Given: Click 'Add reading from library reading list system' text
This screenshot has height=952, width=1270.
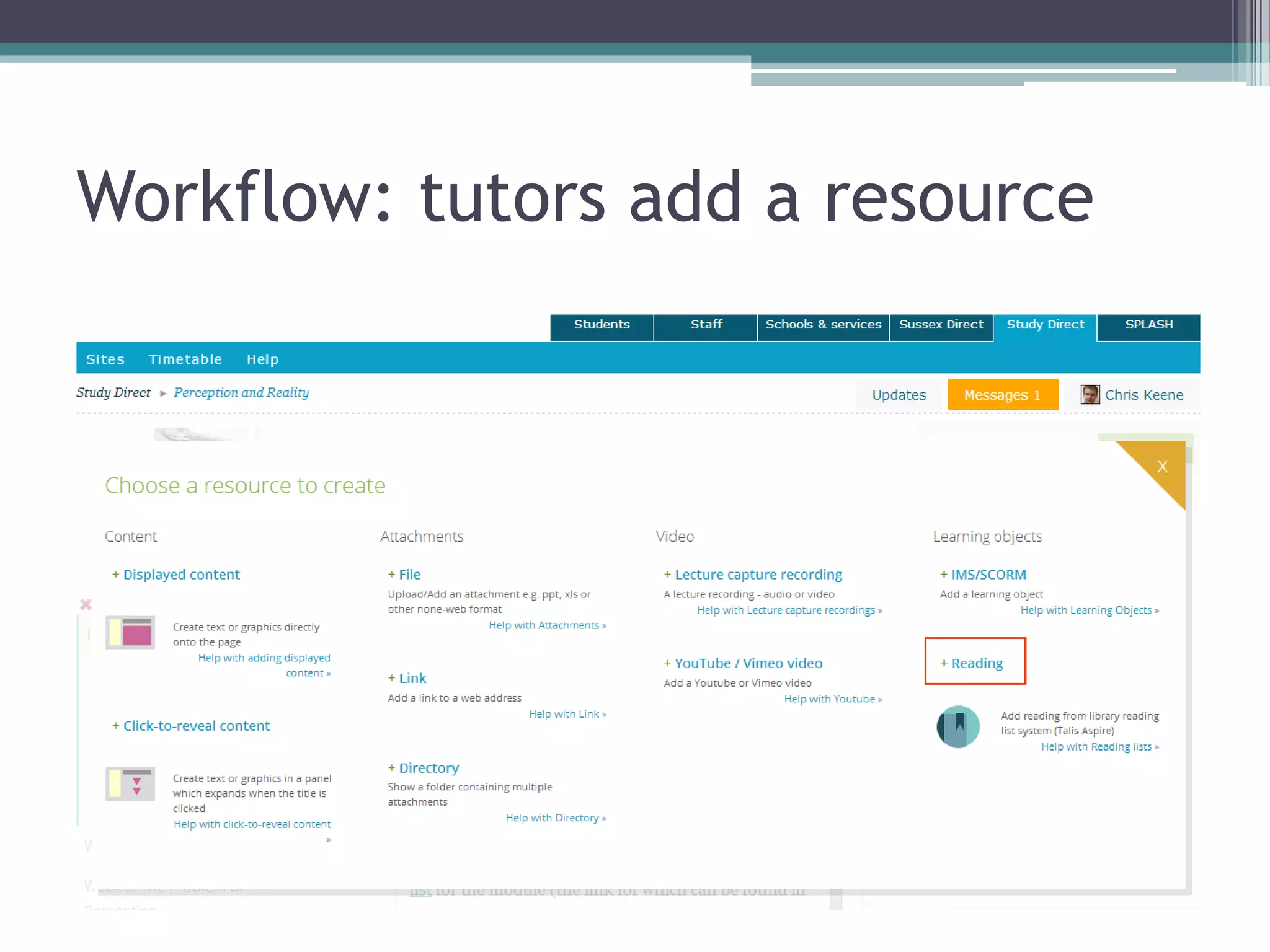Looking at the screenshot, I should (x=1080, y=723).
